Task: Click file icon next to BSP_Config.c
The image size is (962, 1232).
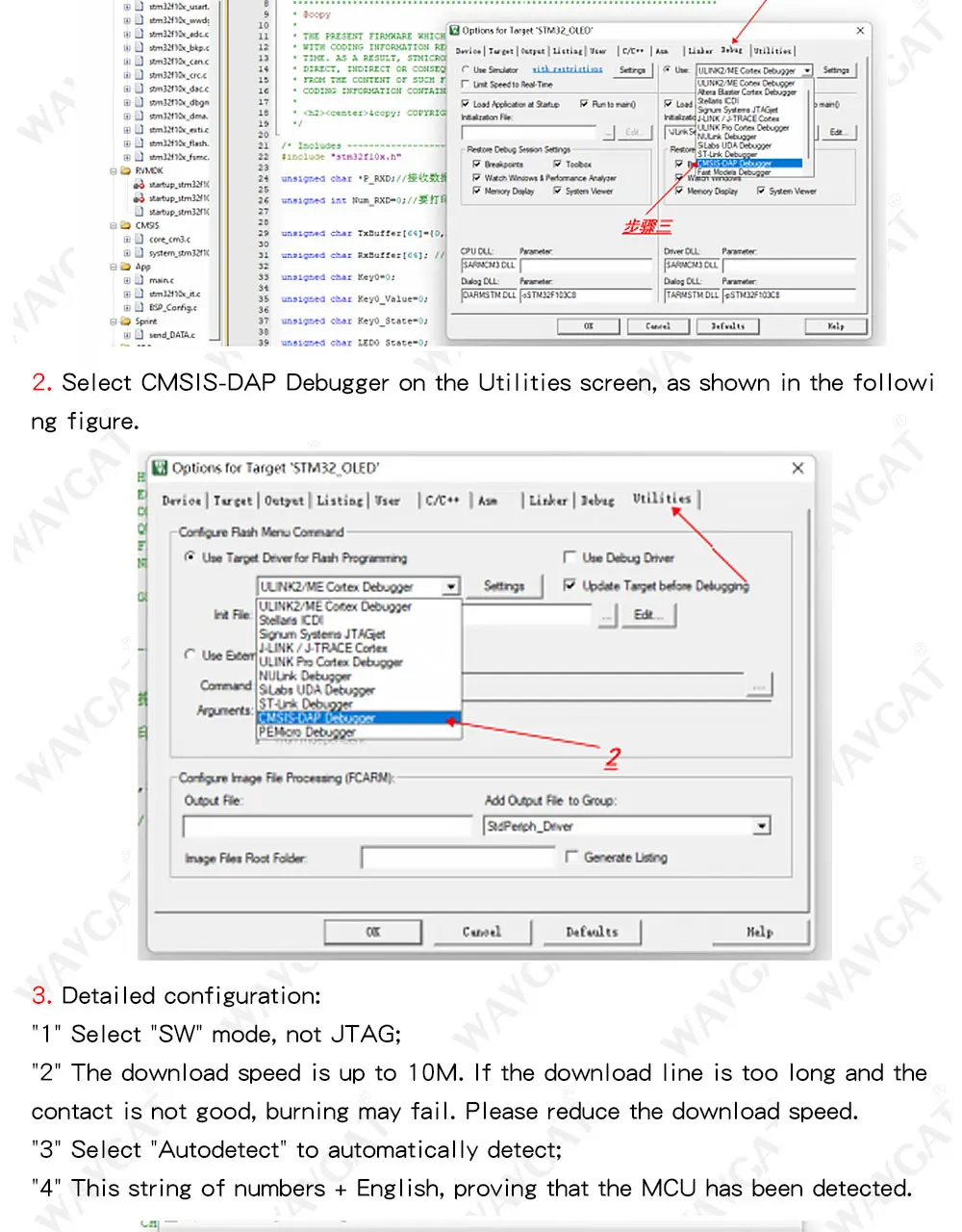Action: pos(139,307)
